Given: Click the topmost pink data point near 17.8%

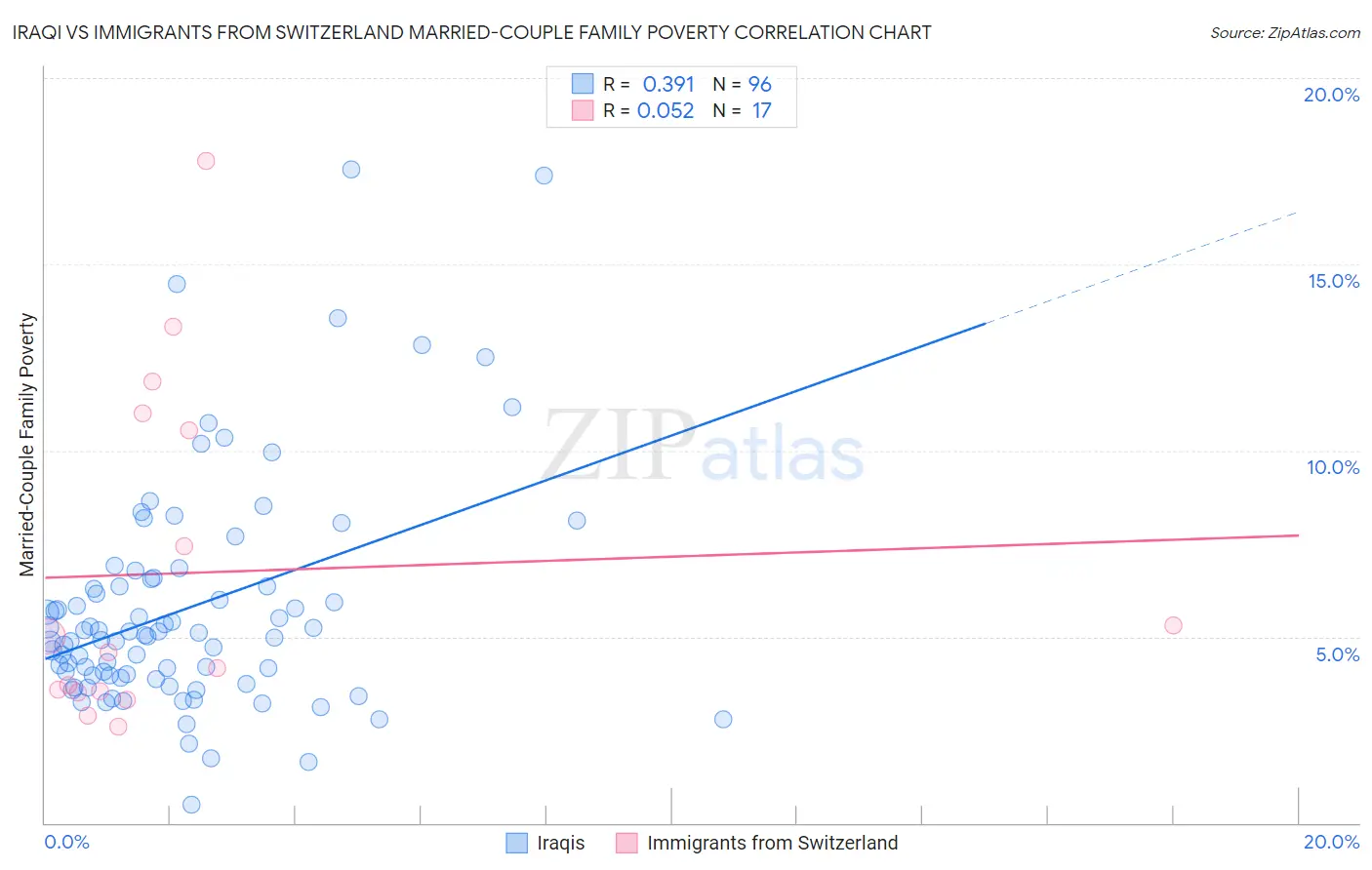Looking at the screenshot, I should coord(206,161).
